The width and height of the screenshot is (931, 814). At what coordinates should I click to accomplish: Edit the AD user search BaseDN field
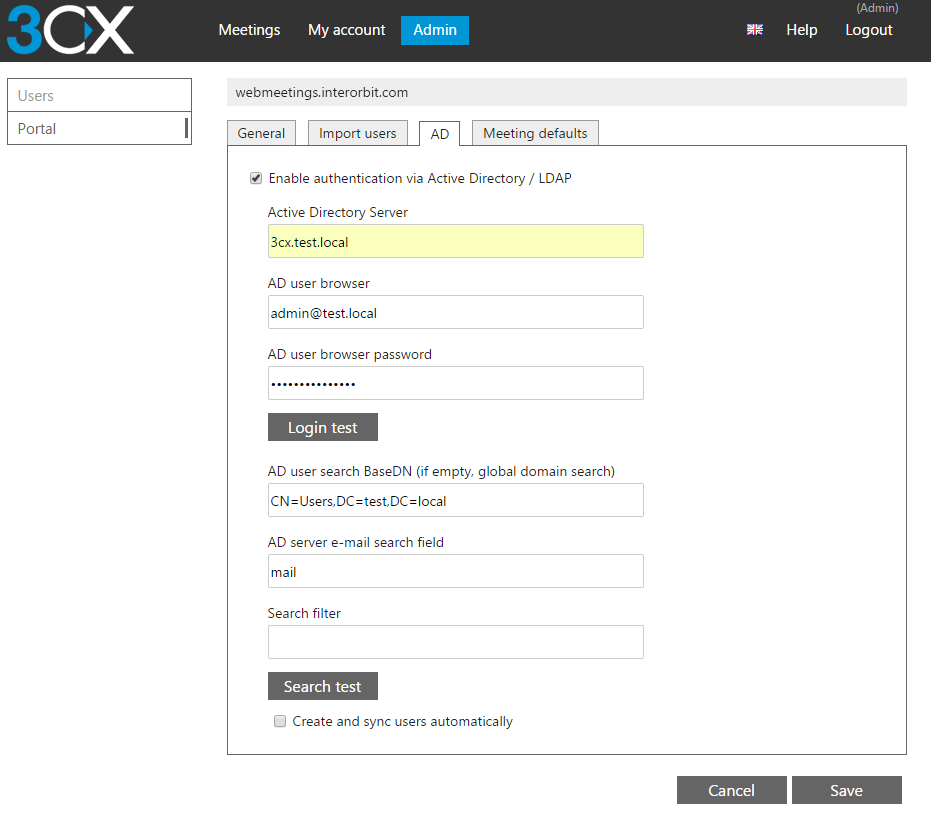(x=455, y=500)
